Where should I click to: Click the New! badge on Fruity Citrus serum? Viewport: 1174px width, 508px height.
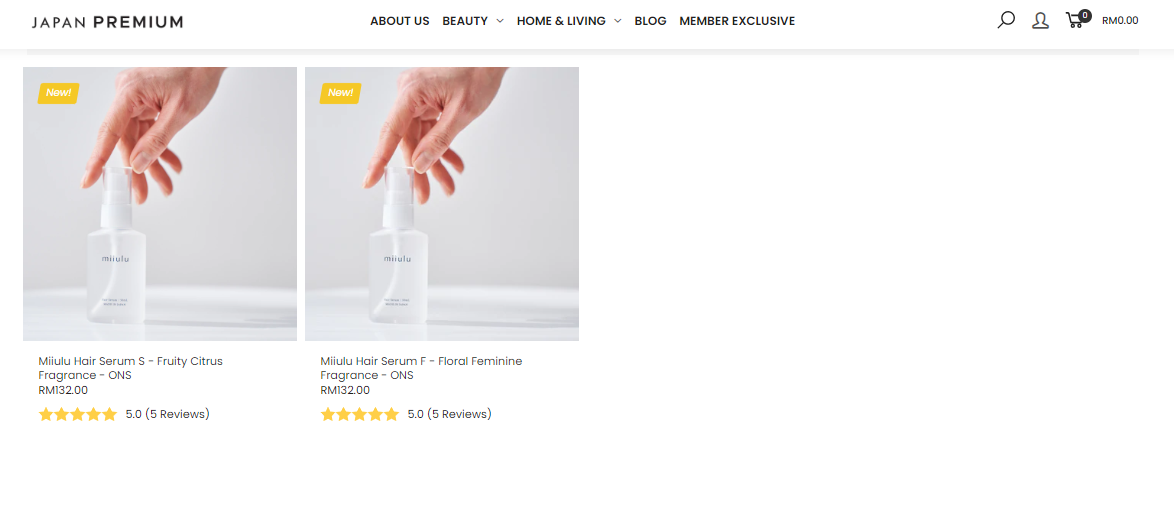click(58, 93)
